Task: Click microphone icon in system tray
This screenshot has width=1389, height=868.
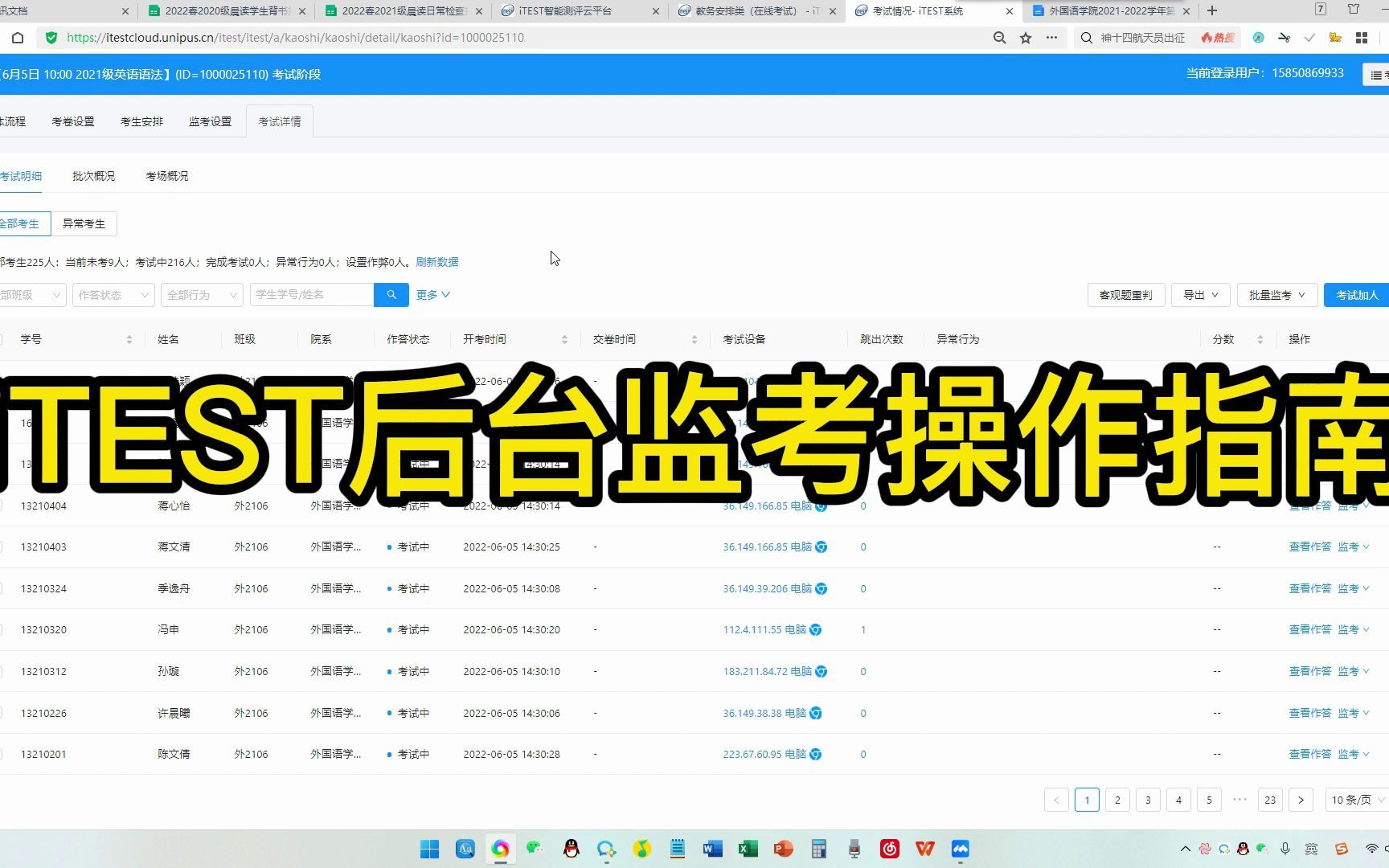Action: (1285, 849)
